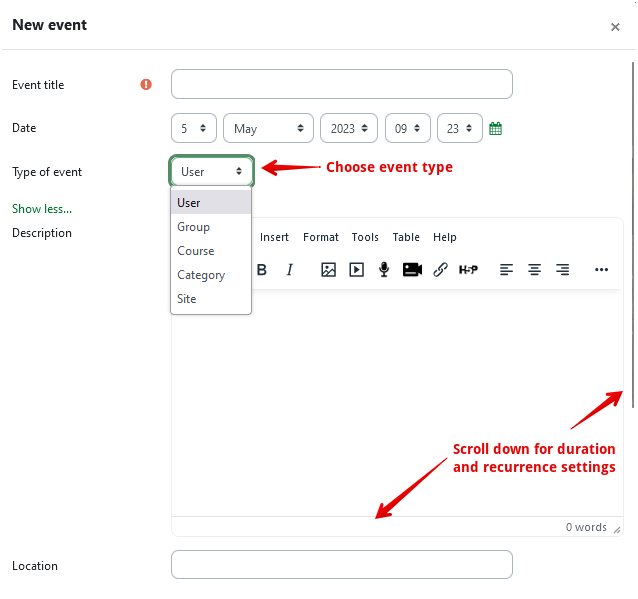Open the Help editor menu
This screenshot has width=638, height=599.
click(x=445, y=237)
